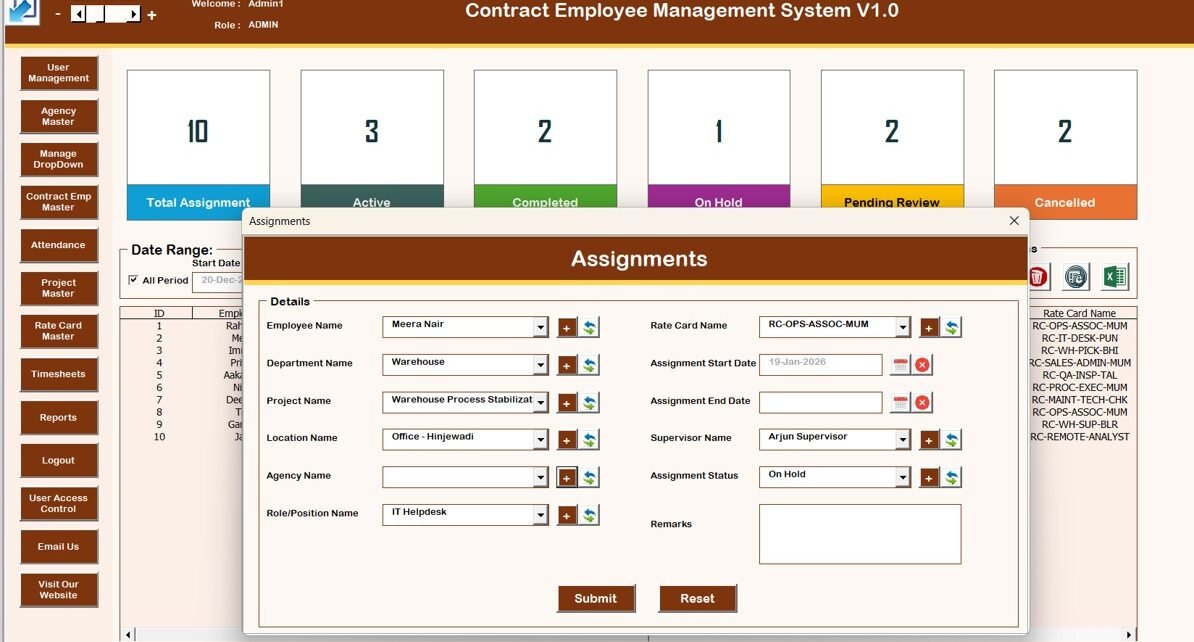The image size is (1194, 642).
Task: Click the red trash delete icon
Action: 1038,277
